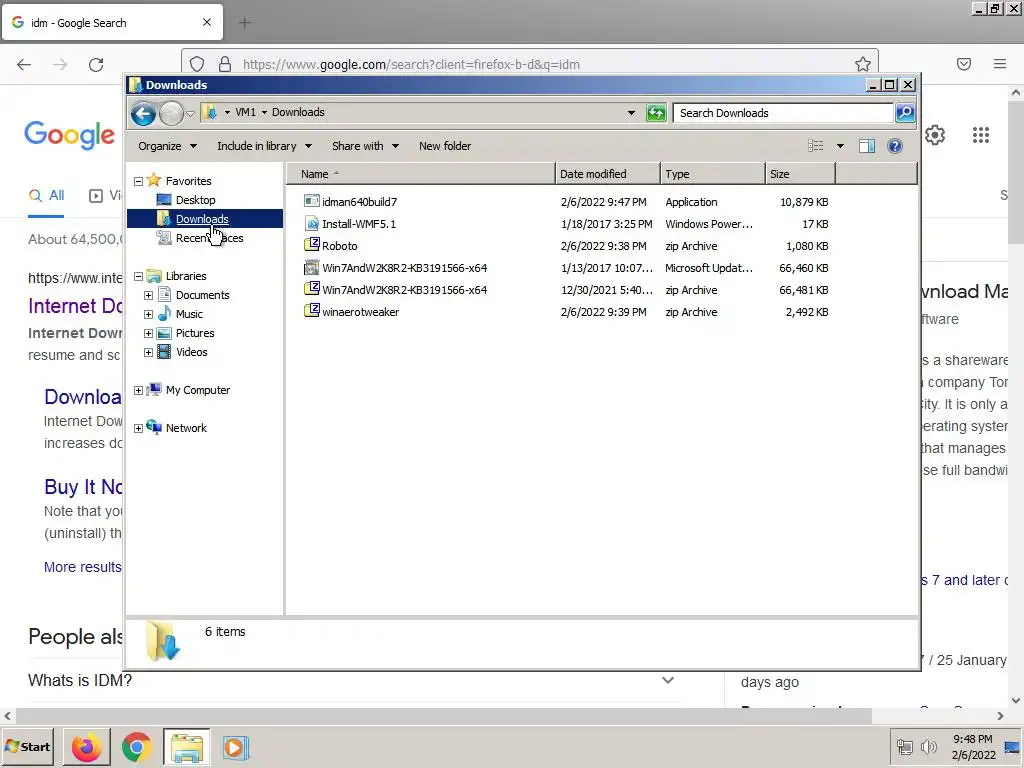Select the Win7AndW2K8R2 zip archive icon
This screenshot has height=768, width=1024.
(x=312, y=289)
